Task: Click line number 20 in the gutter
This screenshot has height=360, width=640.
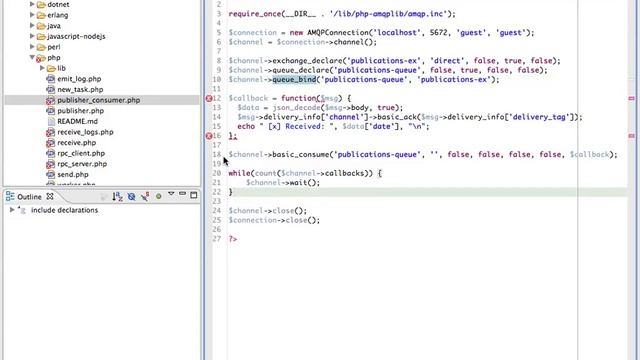Action: (x=216, y=173)
